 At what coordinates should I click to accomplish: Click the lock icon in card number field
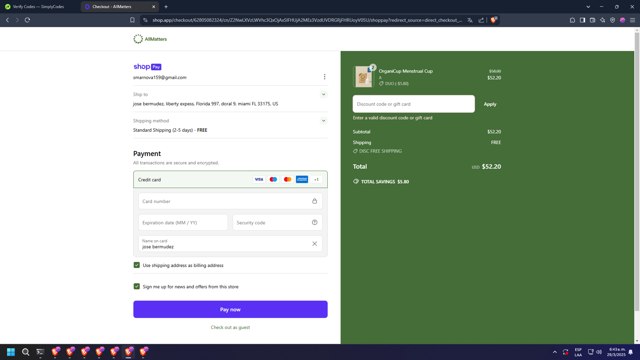coord(314,201)
